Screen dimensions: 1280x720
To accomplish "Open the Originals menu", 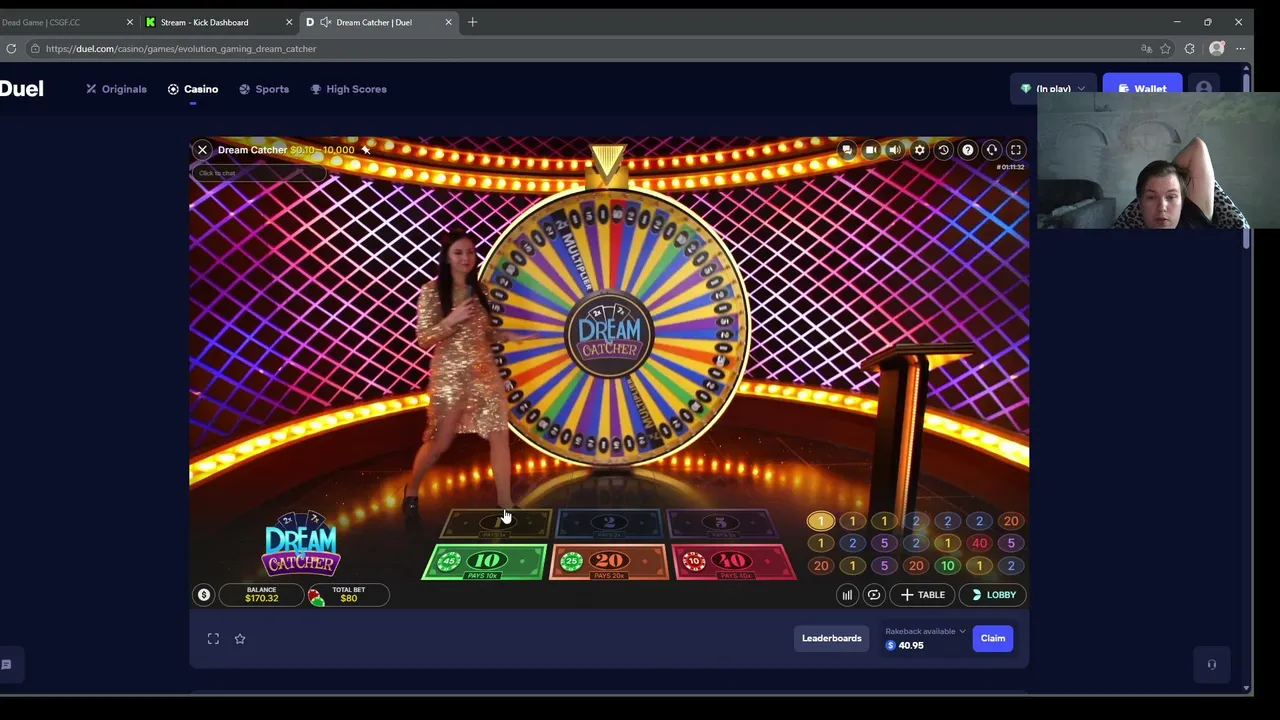I will tap(116, 89).
